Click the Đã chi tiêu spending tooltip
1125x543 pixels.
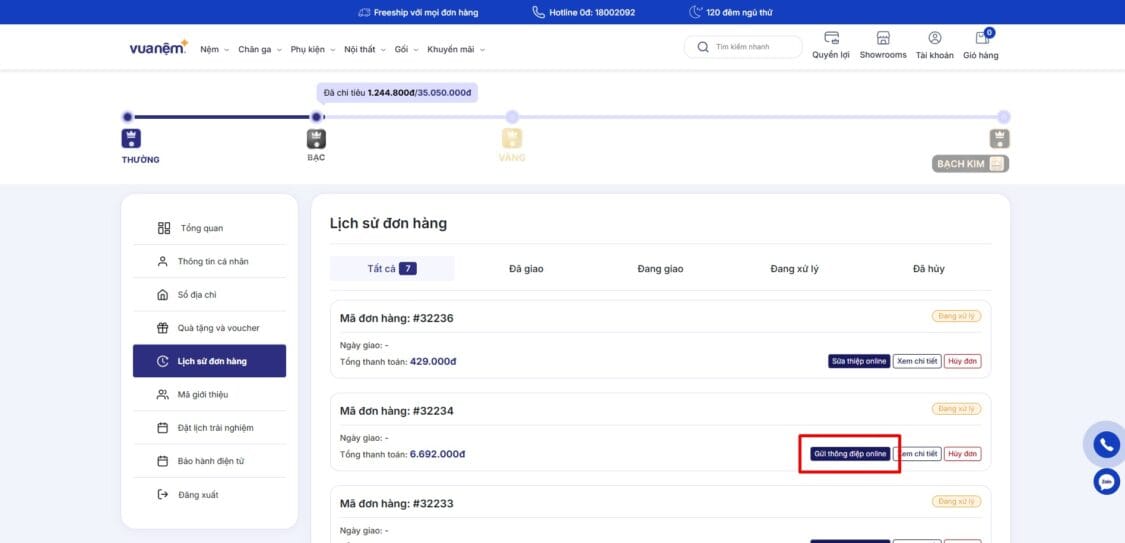point(397,93)
